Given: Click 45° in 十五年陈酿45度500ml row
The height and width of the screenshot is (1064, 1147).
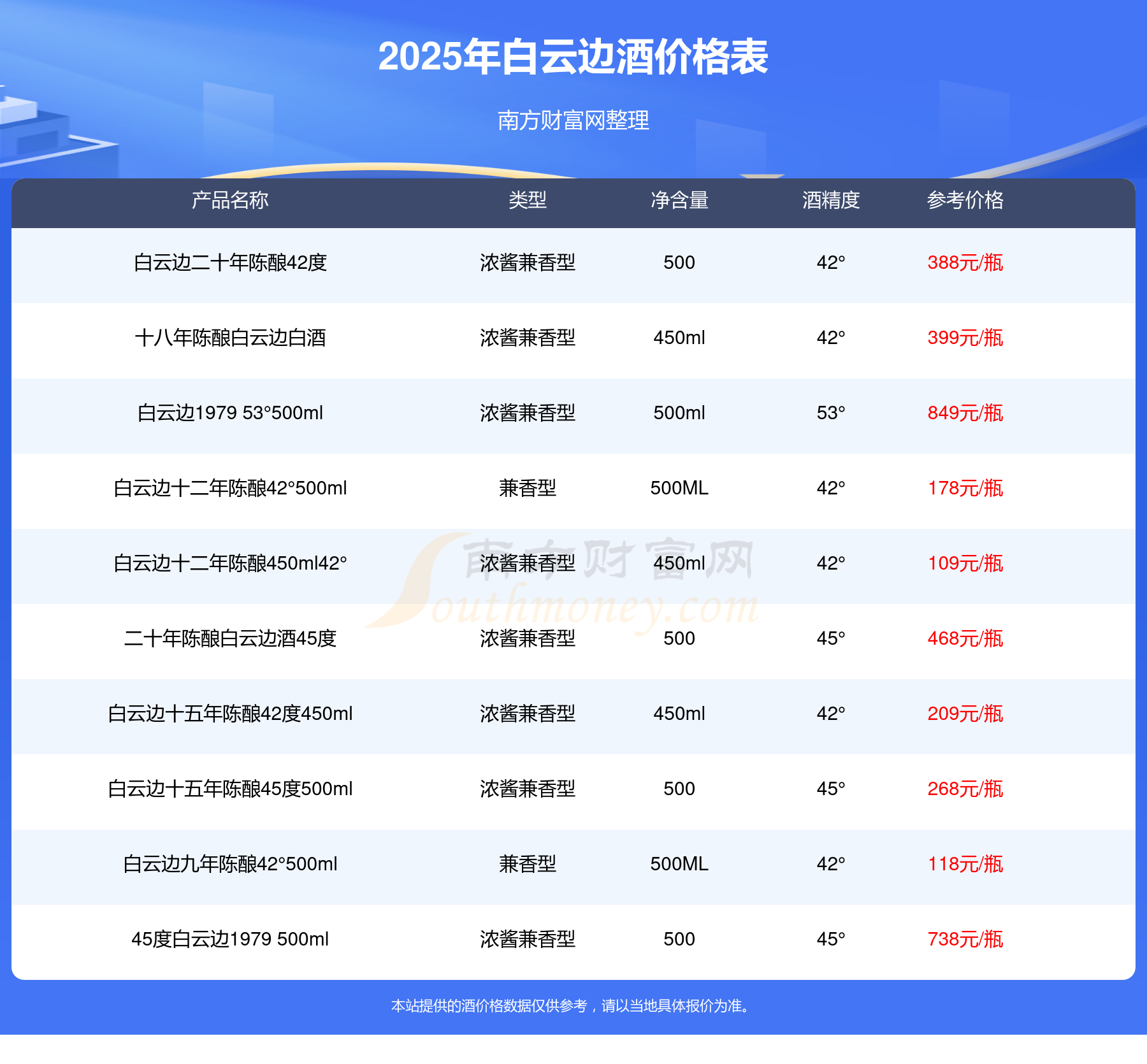Looking at the screenshot, I should pos(831,789).
